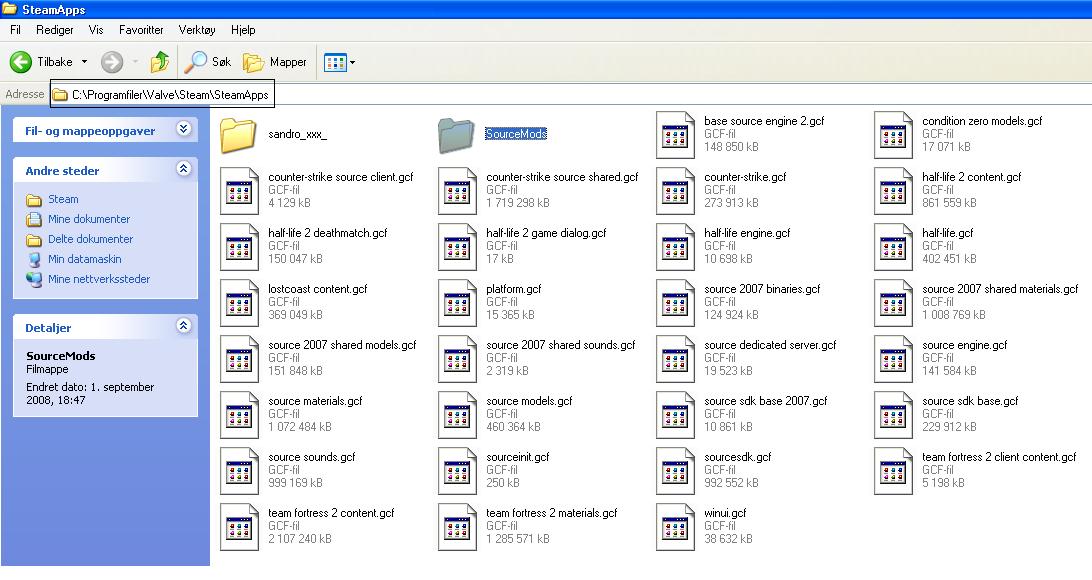Select the platform.gcf file icon
This screenshot has width=1092, height=580.
pyautogui.click(x=457, y=303)
